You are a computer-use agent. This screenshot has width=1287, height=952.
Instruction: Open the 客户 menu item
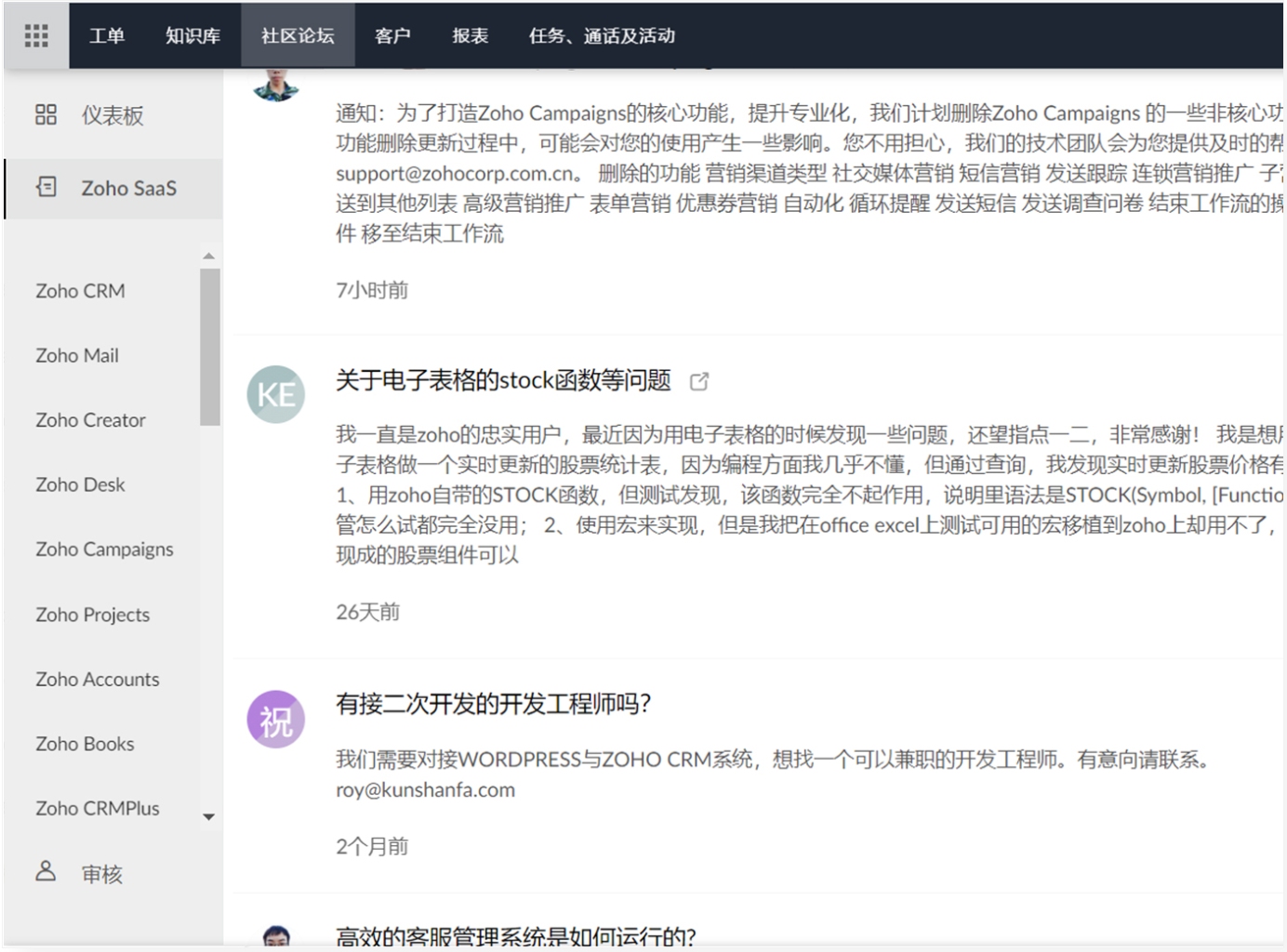(393, 37)
